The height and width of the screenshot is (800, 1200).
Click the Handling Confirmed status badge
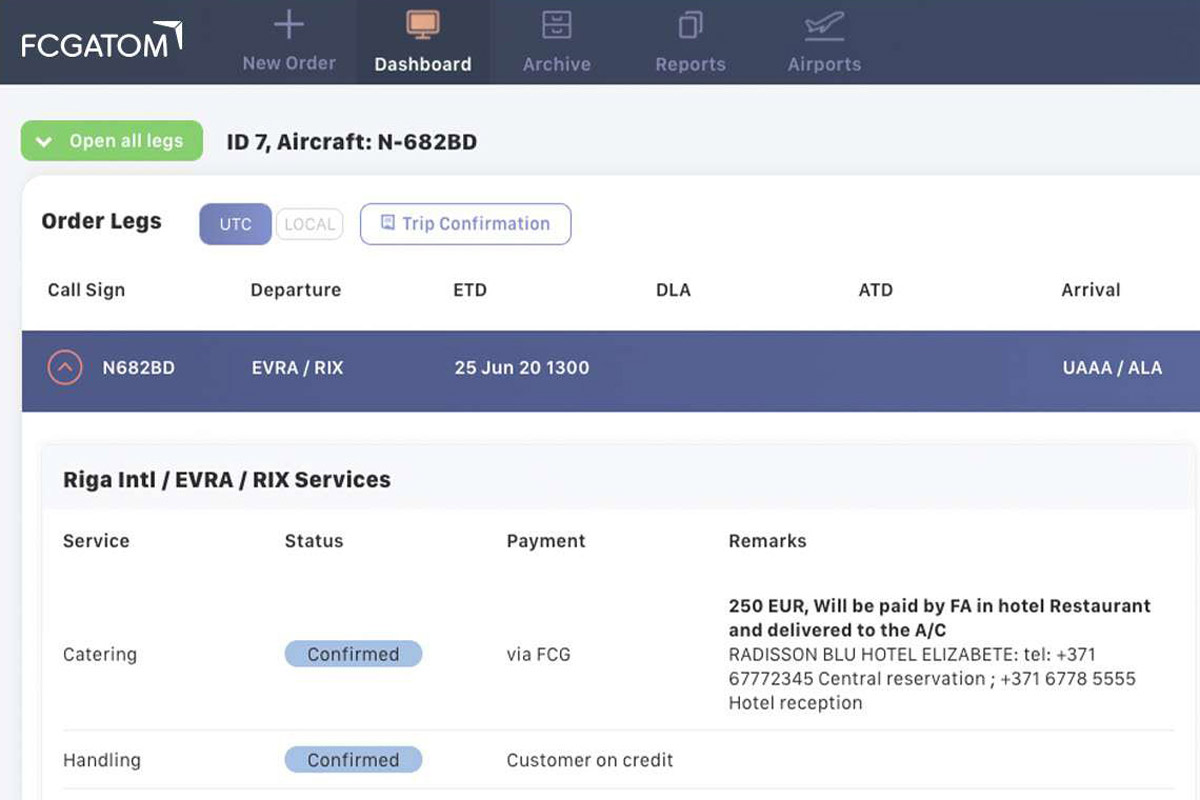click(x=353, y=760)
